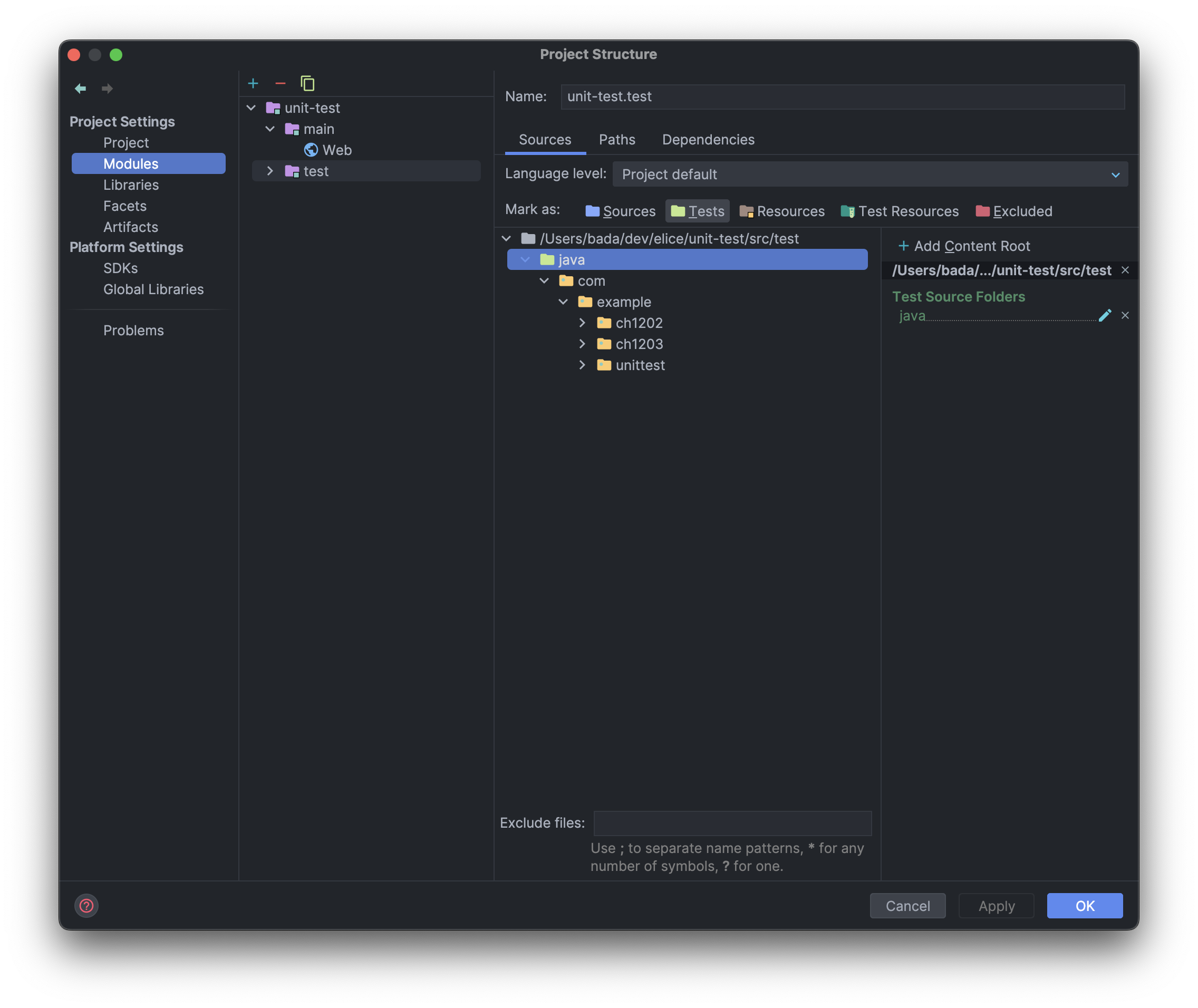Edit java test source folder properties
This screenshot has width=1198, height=1008.
click(1105, 315)
